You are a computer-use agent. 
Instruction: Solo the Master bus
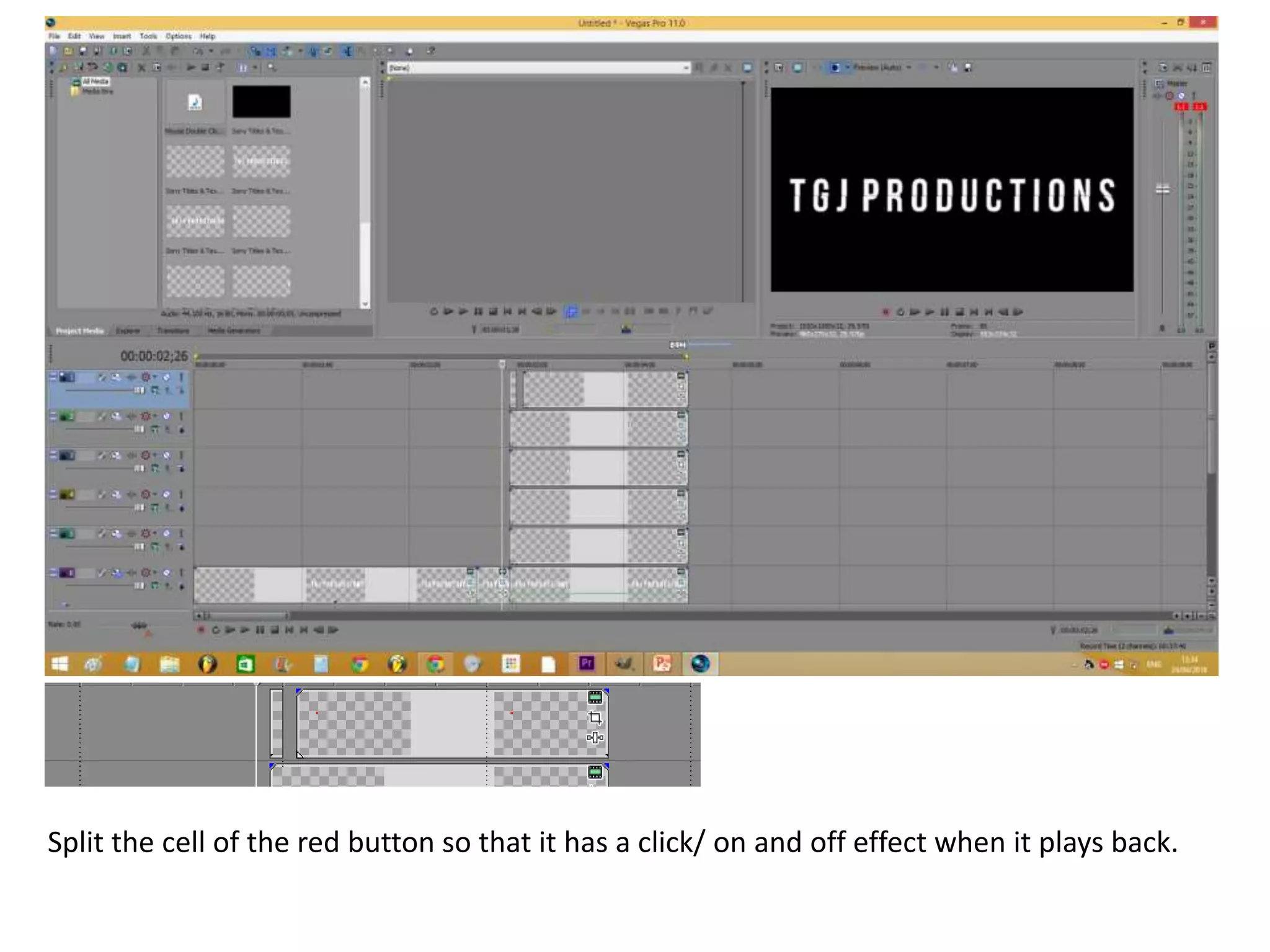pos(1194,96)
